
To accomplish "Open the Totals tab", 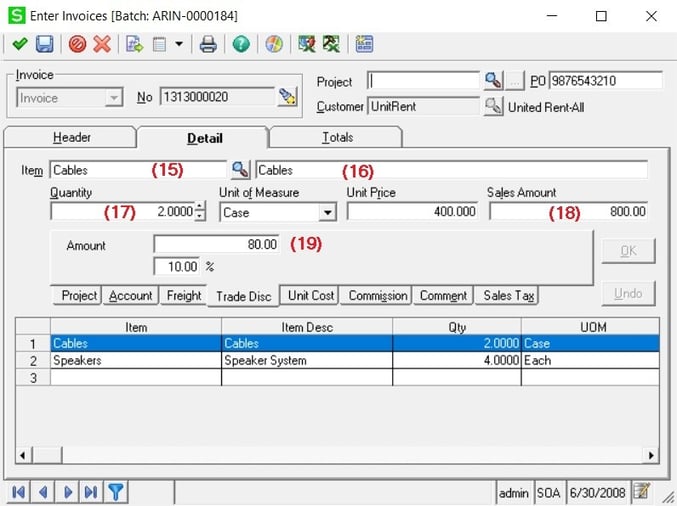I will click(x=336, y=137).
